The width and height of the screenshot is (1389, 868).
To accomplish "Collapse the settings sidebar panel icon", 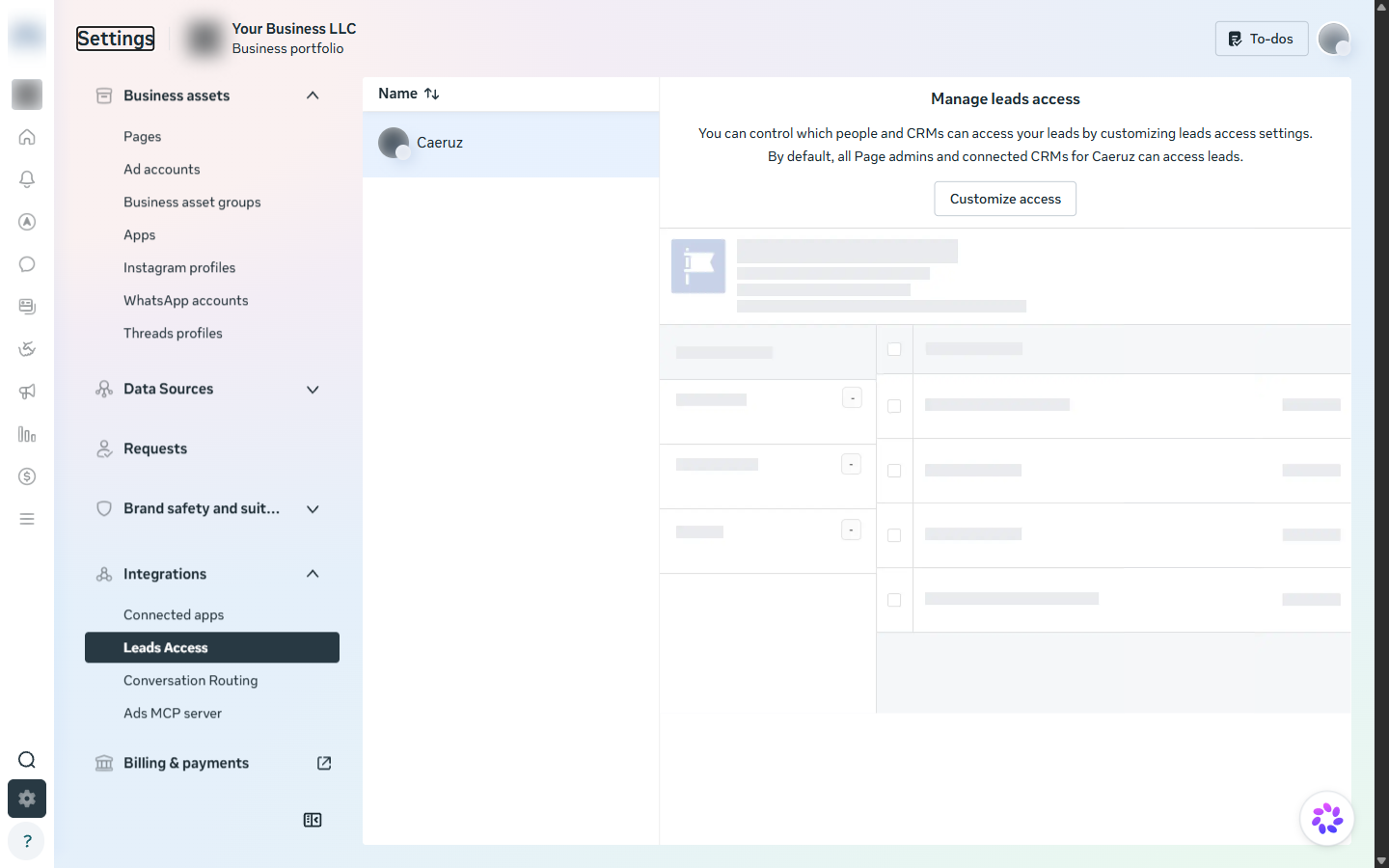I will [313, 820].
